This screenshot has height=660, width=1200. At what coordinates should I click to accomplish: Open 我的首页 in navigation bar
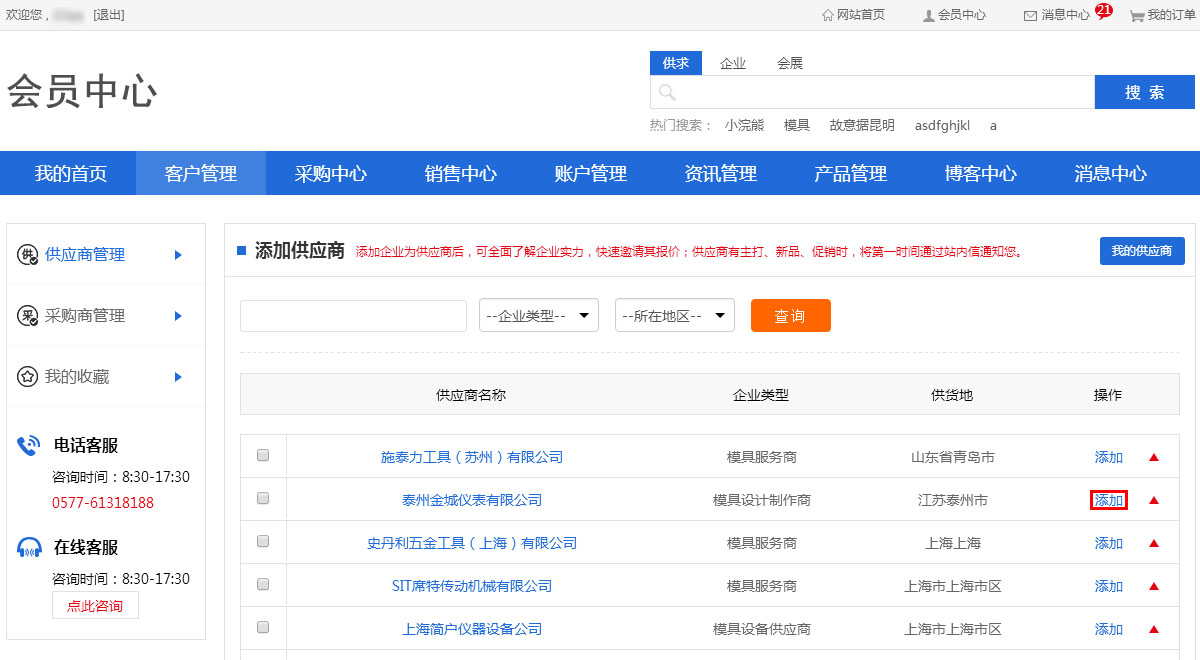[x=71, y=173]
